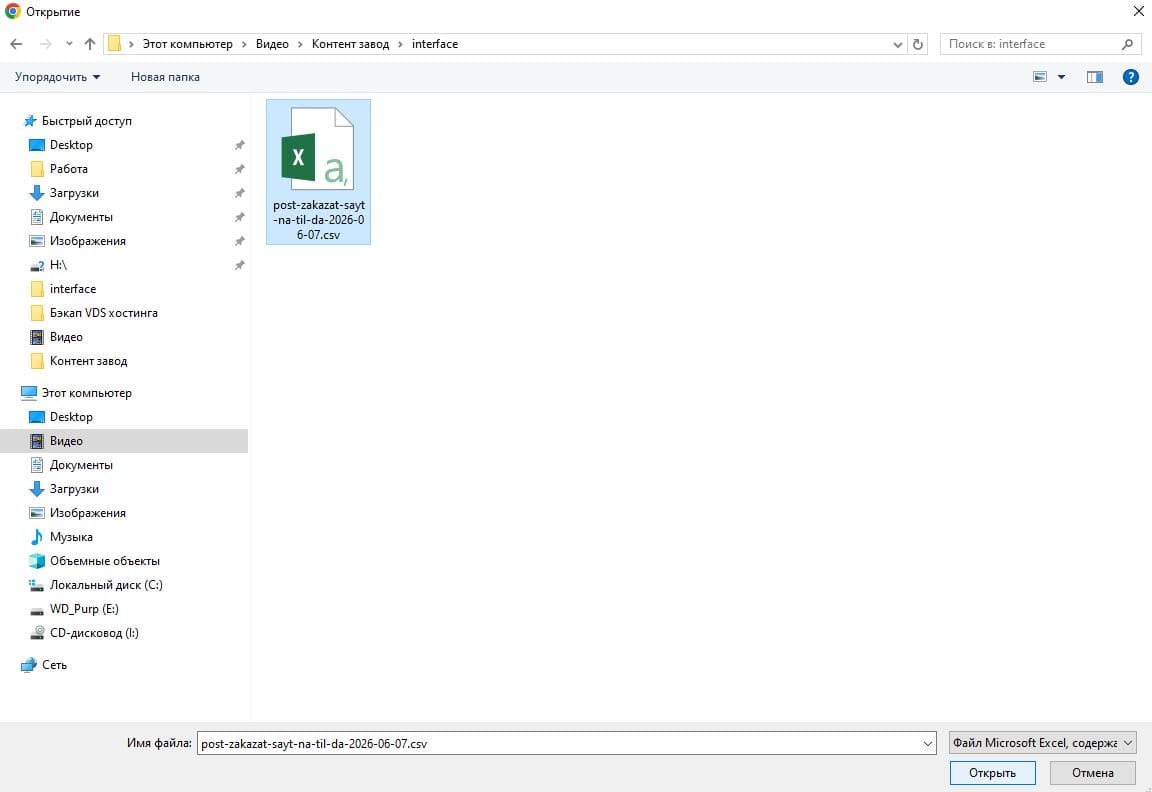Click folder icon in address bar
The width and height of the screenshot is (1152, 792).
(114, 44)
